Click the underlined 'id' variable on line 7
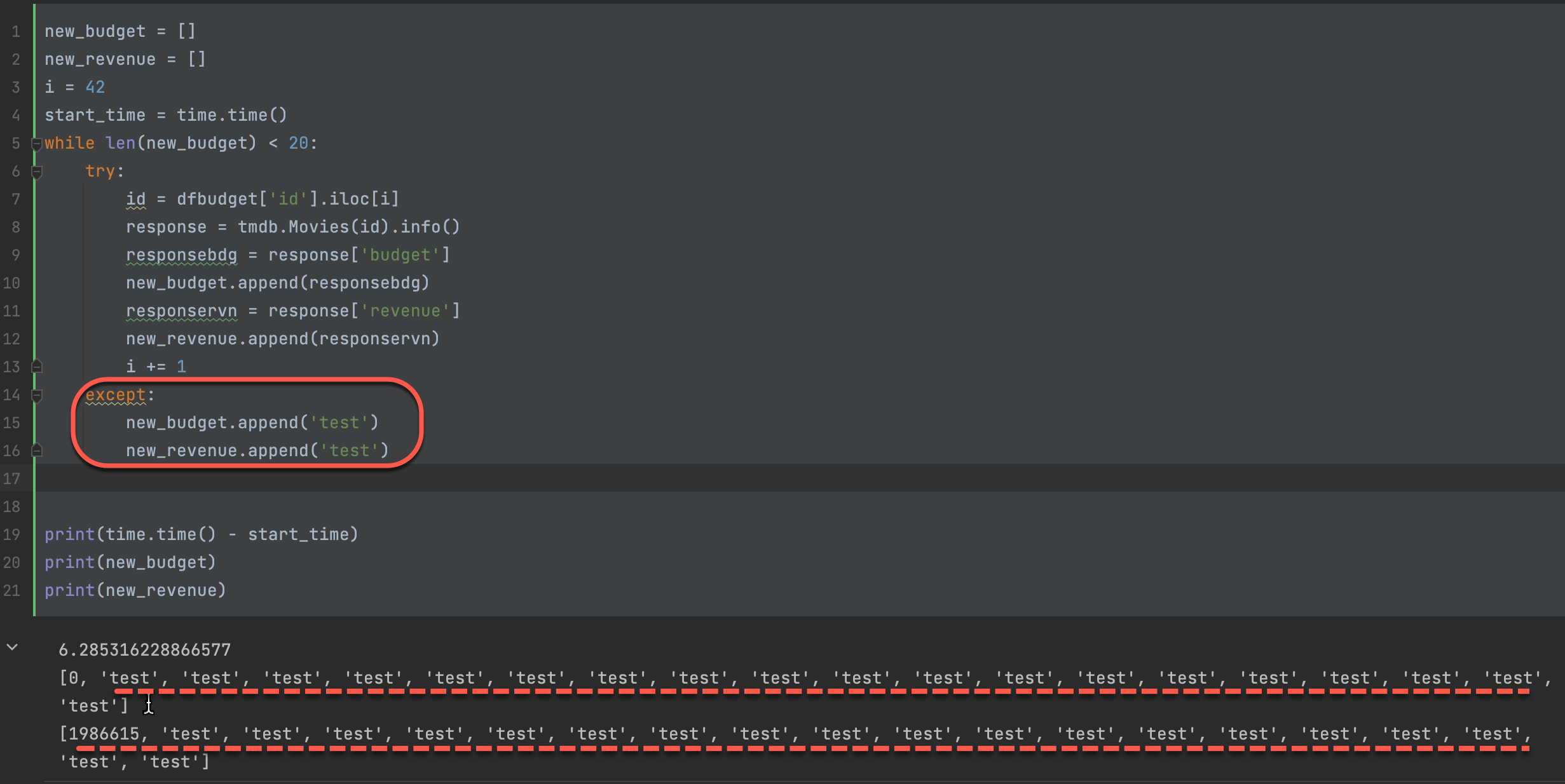This screenshot has height=784, width=1565. click(x=135, y=199)
